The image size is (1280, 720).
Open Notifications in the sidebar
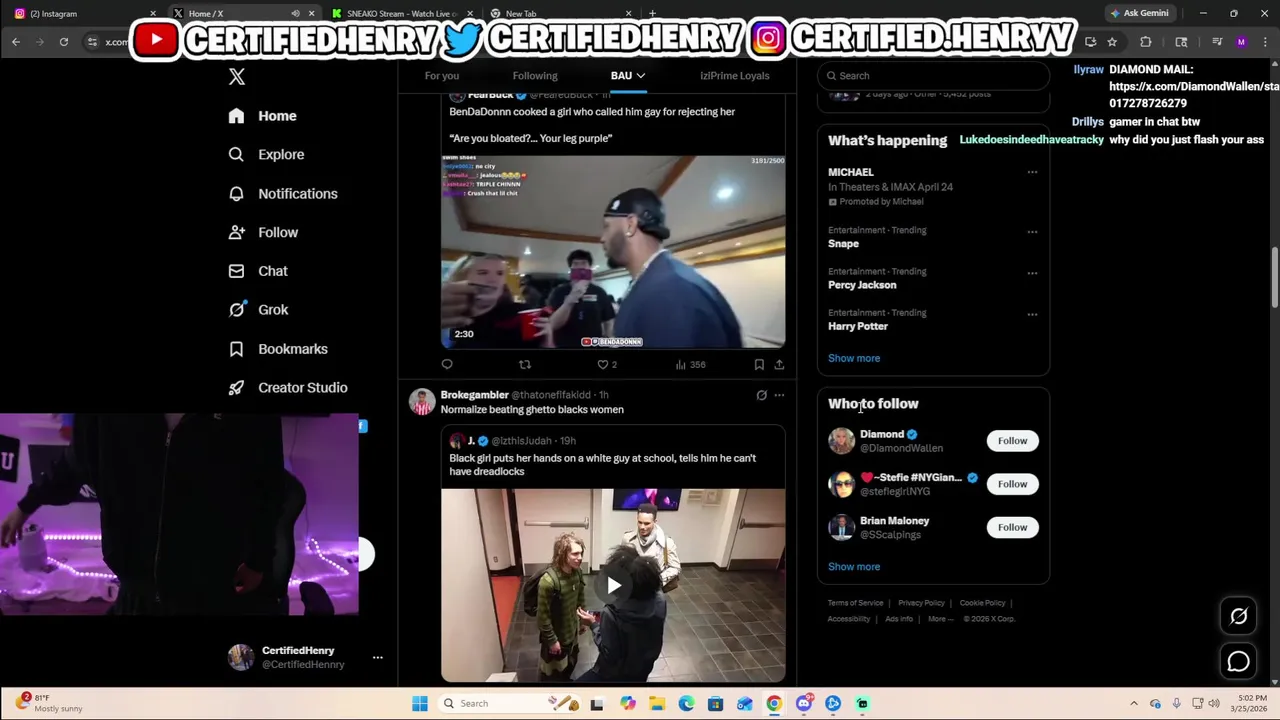pos(282,194)
